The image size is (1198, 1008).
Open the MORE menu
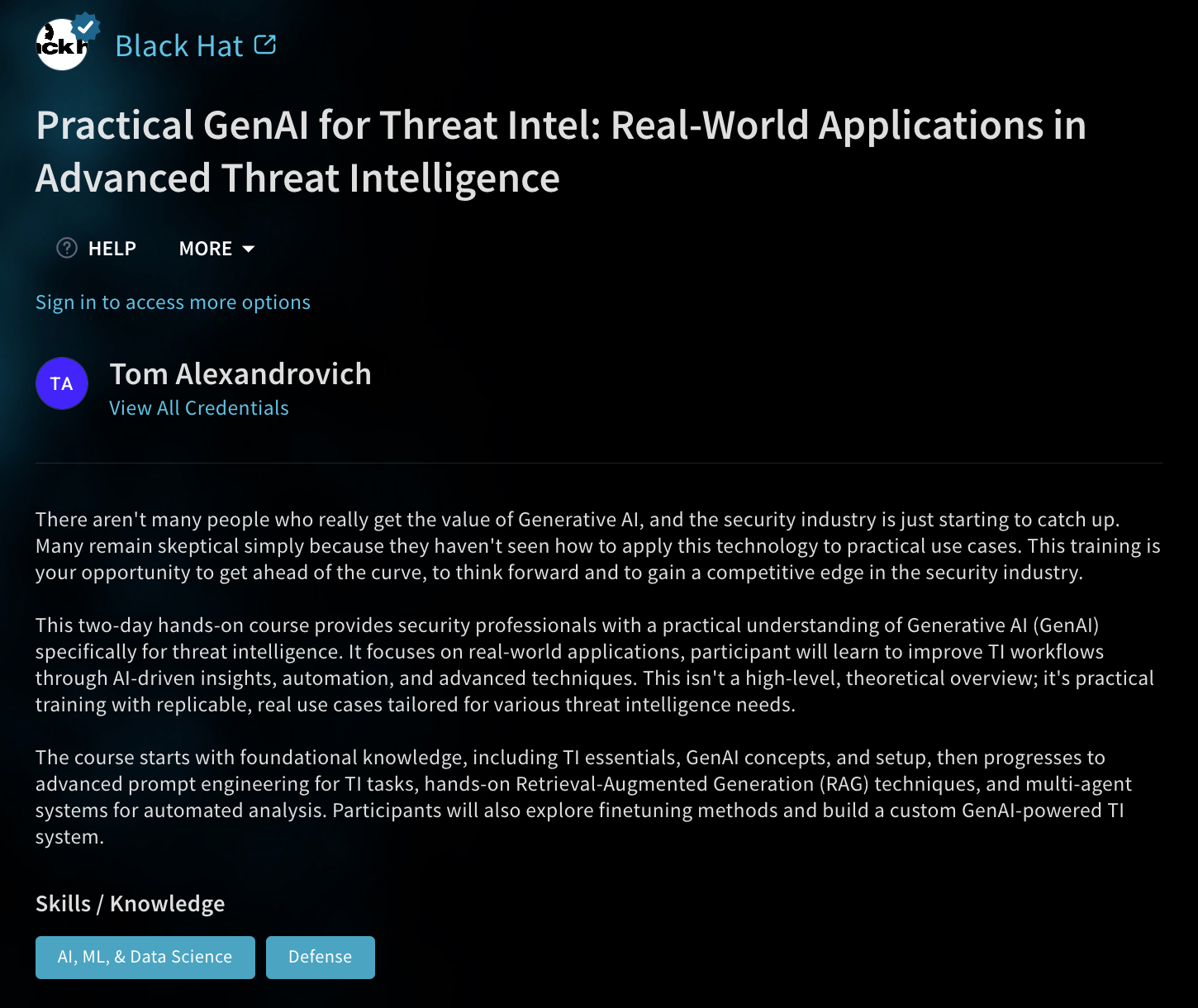(217, 248)
